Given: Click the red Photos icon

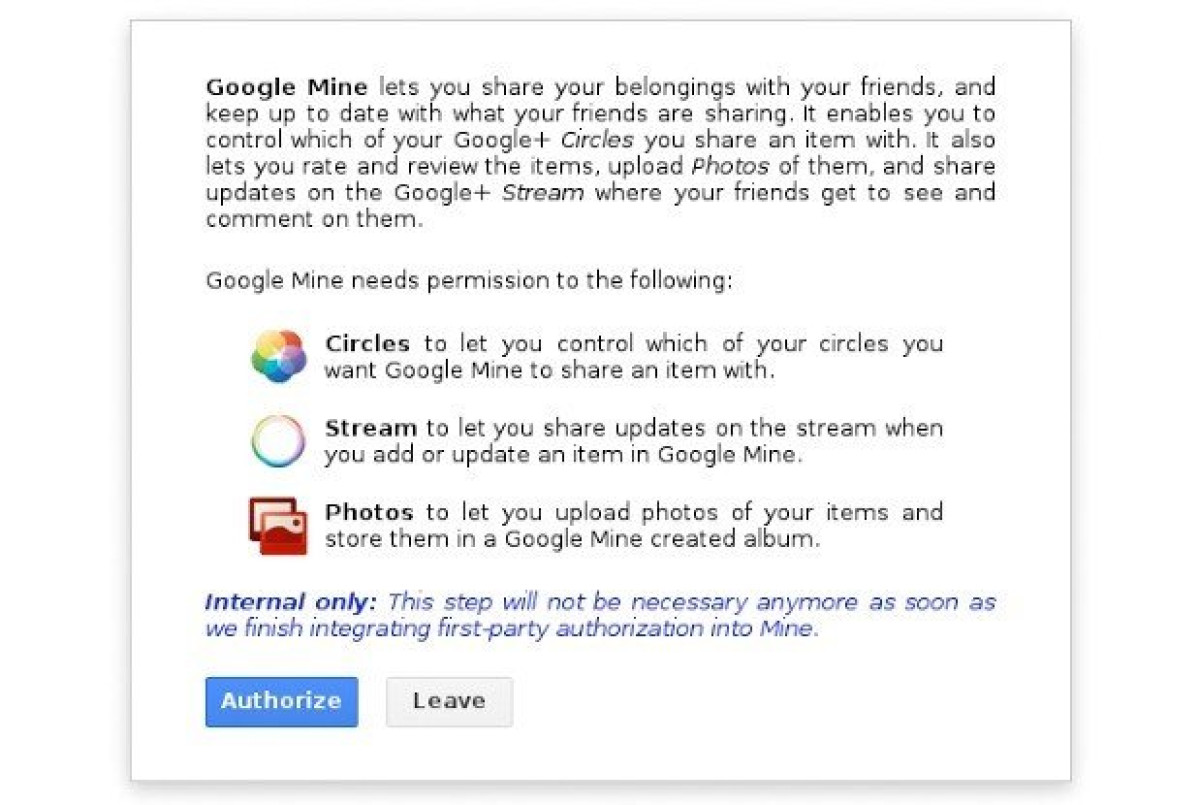Looking at the screenshot, I should [x=278, y=526].
